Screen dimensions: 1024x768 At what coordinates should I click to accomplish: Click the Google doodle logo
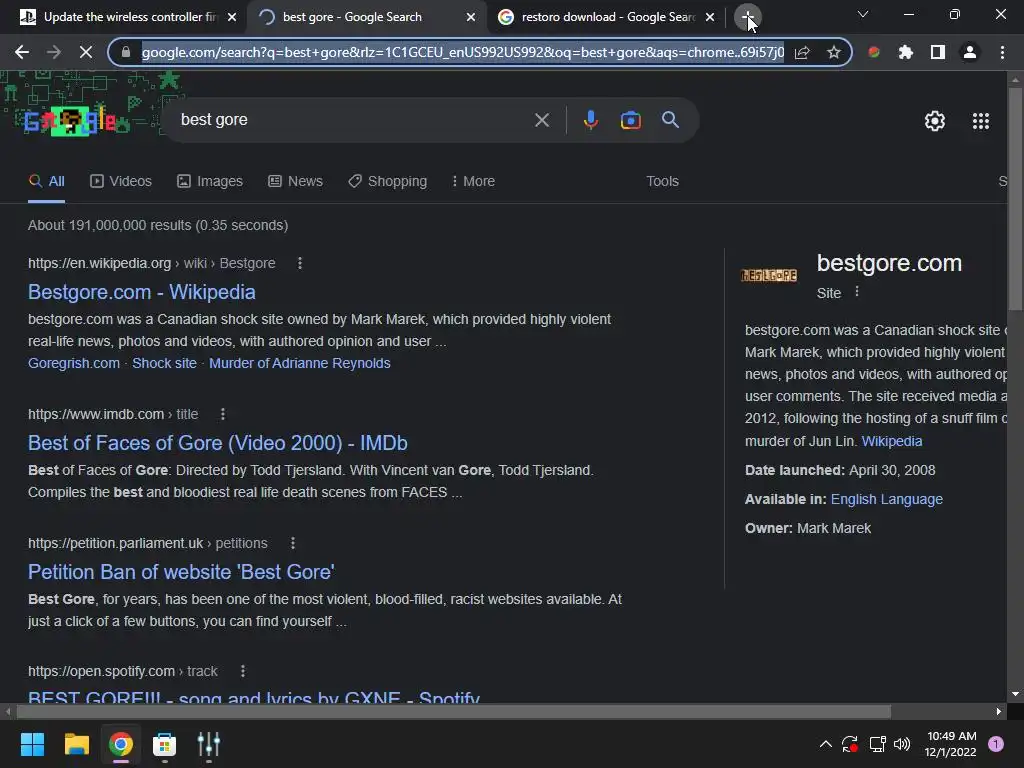point(70,120)
